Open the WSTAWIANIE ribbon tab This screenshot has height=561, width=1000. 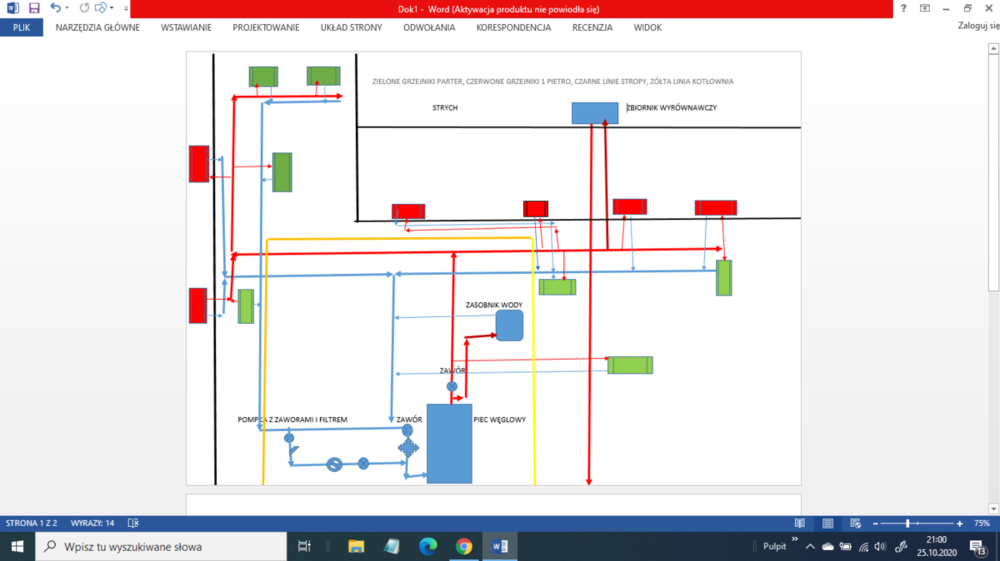(186, 27)
